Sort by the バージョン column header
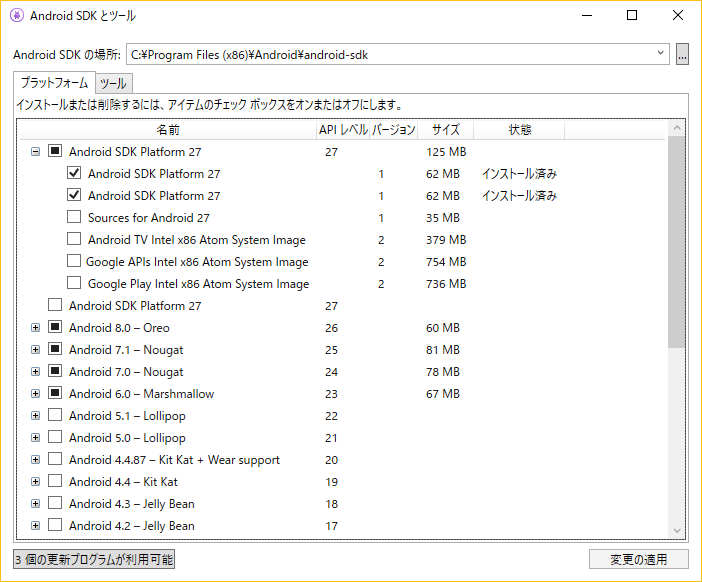 click(394, 130)
